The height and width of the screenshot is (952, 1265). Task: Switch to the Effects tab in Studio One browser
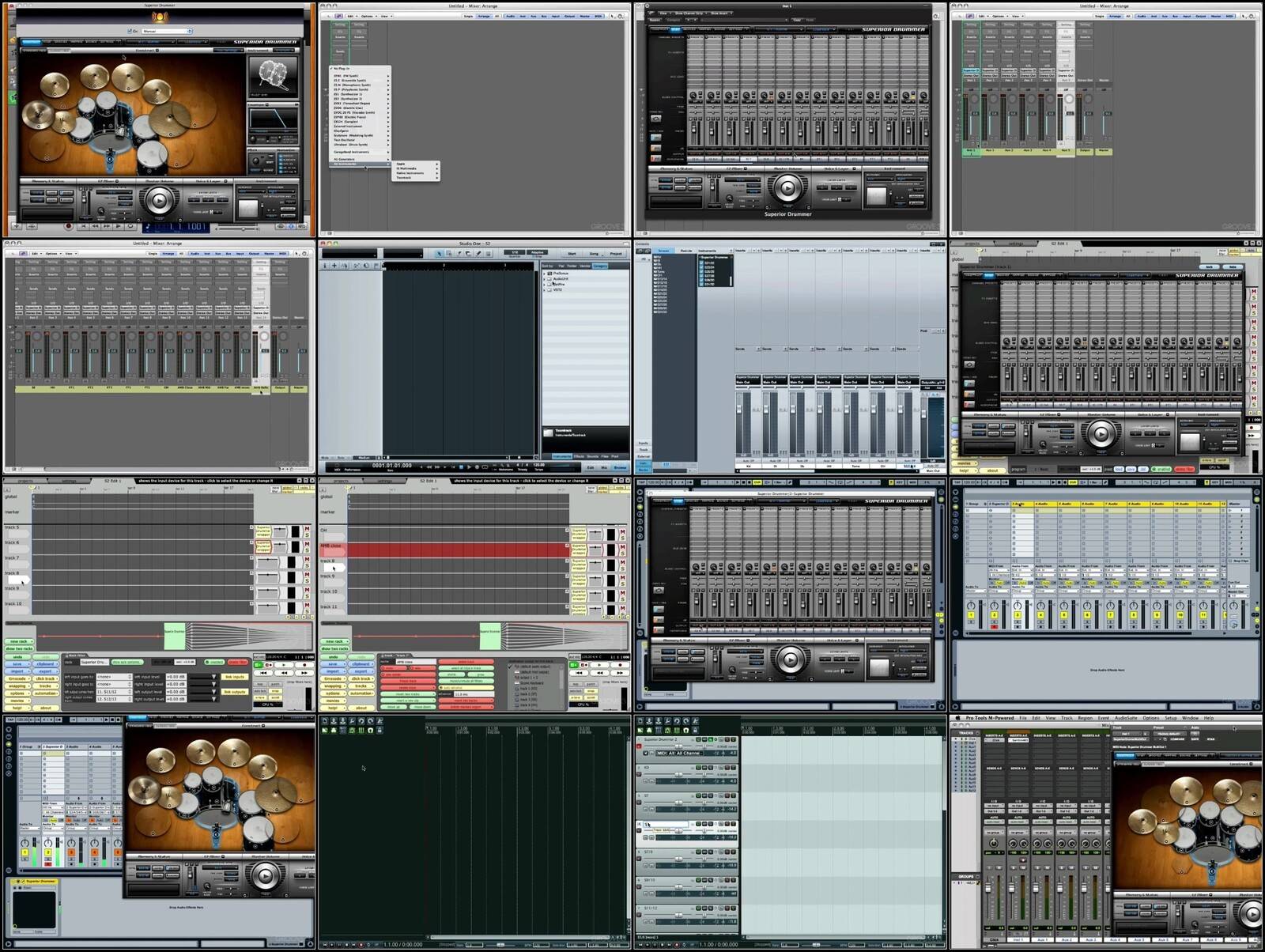click(x=580, y=456)
